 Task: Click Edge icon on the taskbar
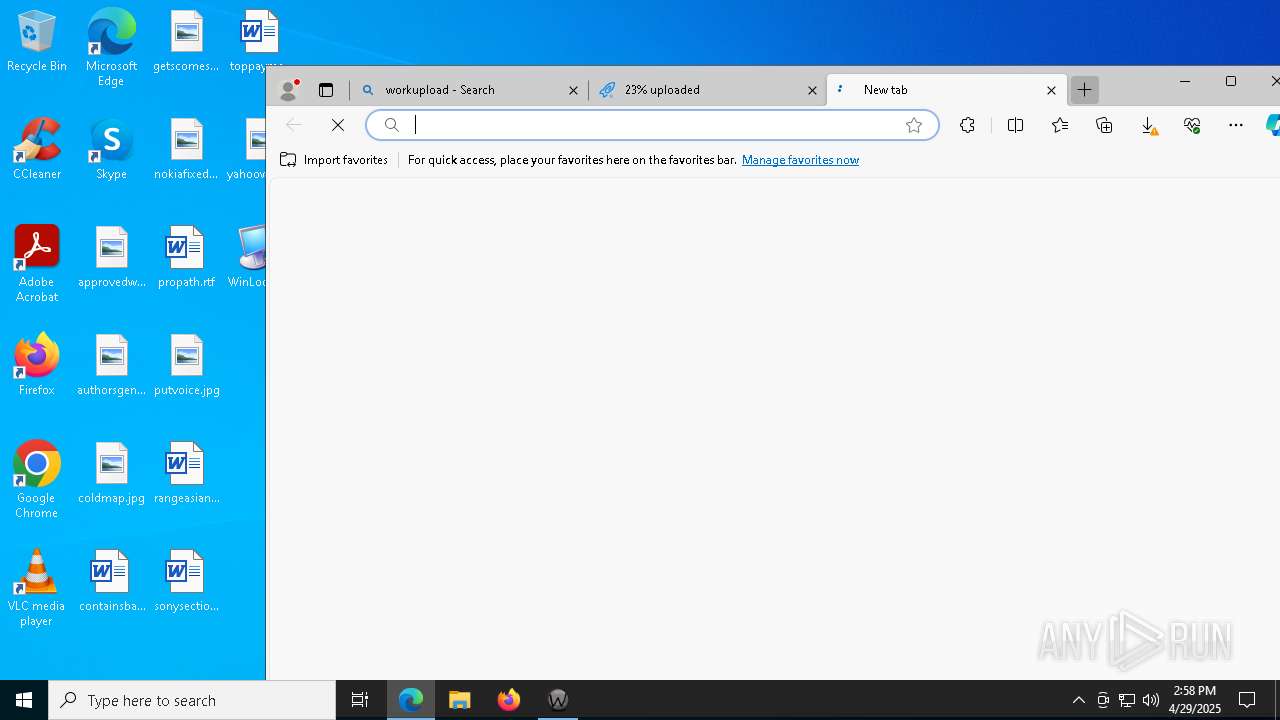point(411,700)
